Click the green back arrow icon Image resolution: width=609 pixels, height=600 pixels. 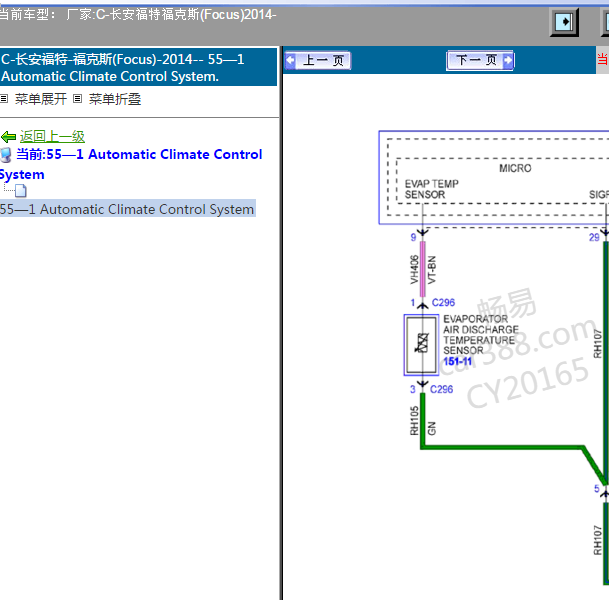click(9, 137)
